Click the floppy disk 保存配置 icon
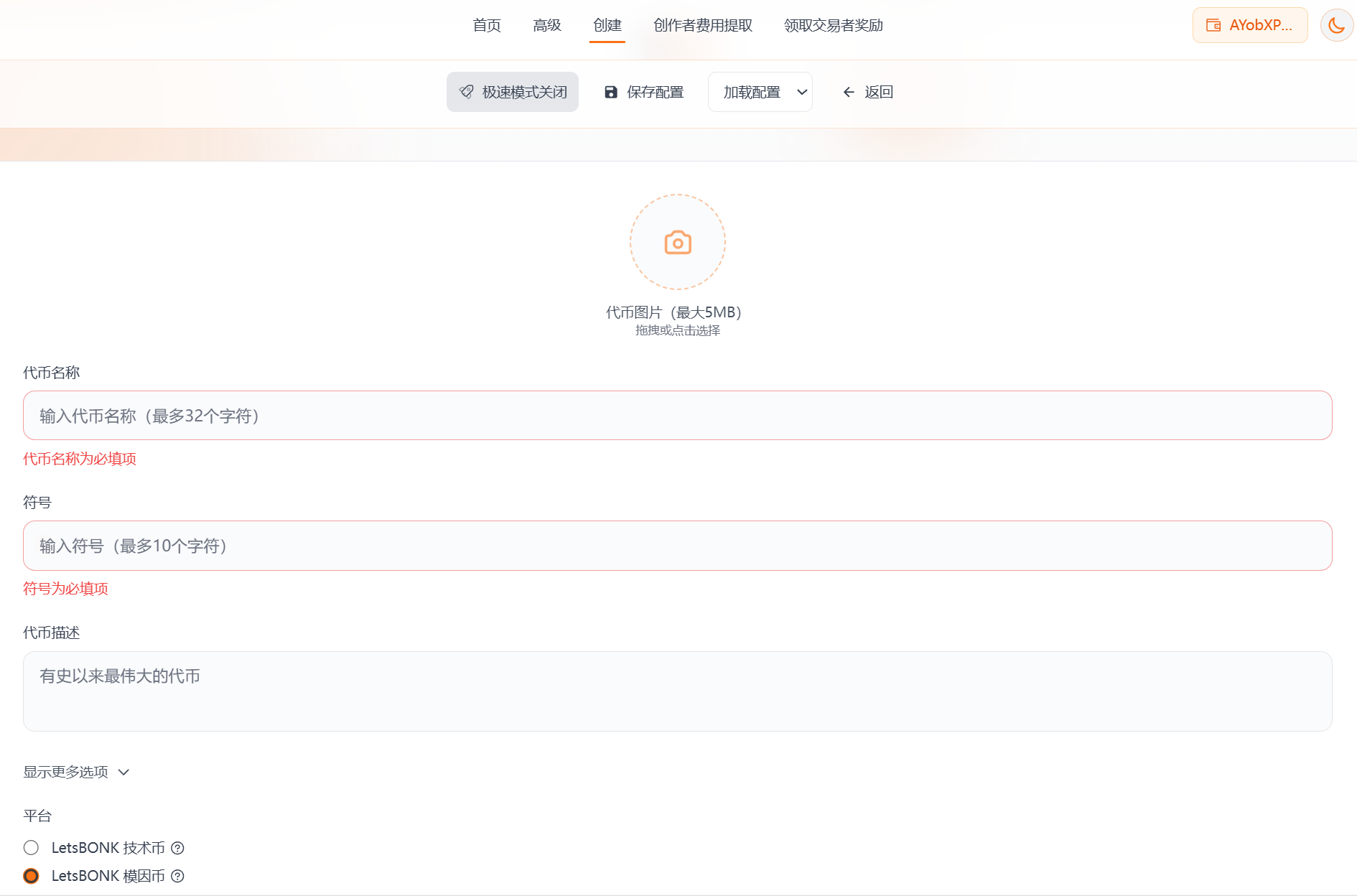Image resolution: width=1357 pixels, height=896 pixels. (611, 92)
